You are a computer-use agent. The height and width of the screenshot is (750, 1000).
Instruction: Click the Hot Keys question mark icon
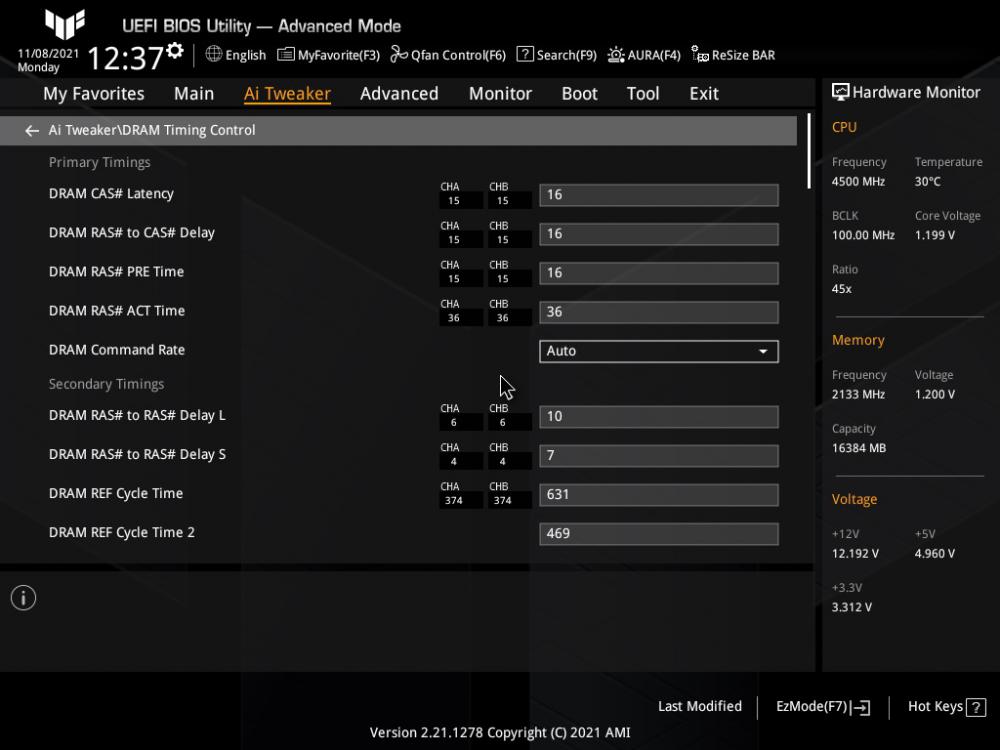point(976,707)
